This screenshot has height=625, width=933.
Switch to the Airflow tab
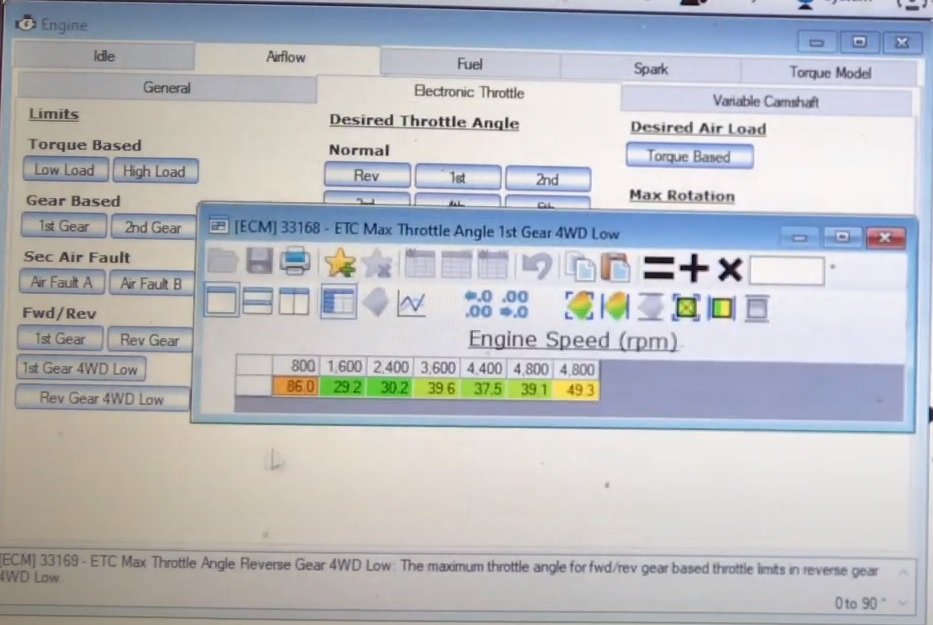[286, 57]
